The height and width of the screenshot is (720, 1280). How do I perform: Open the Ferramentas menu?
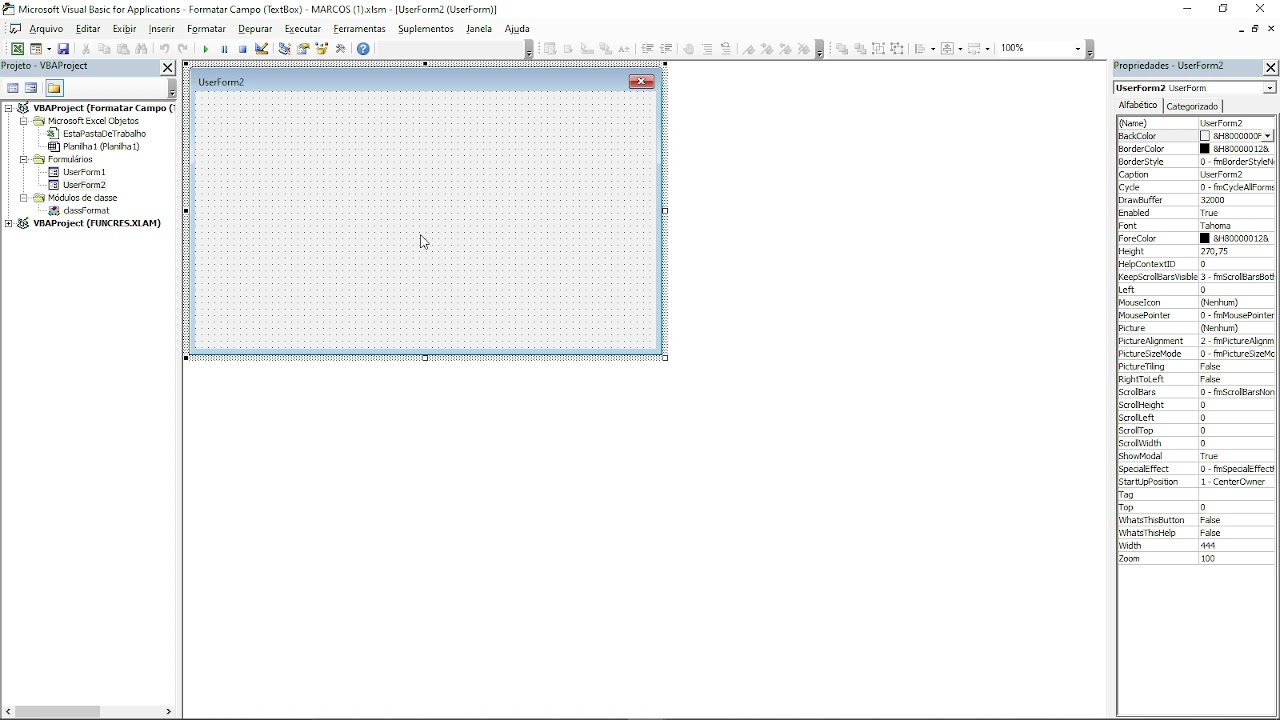(x=359, y=29)
